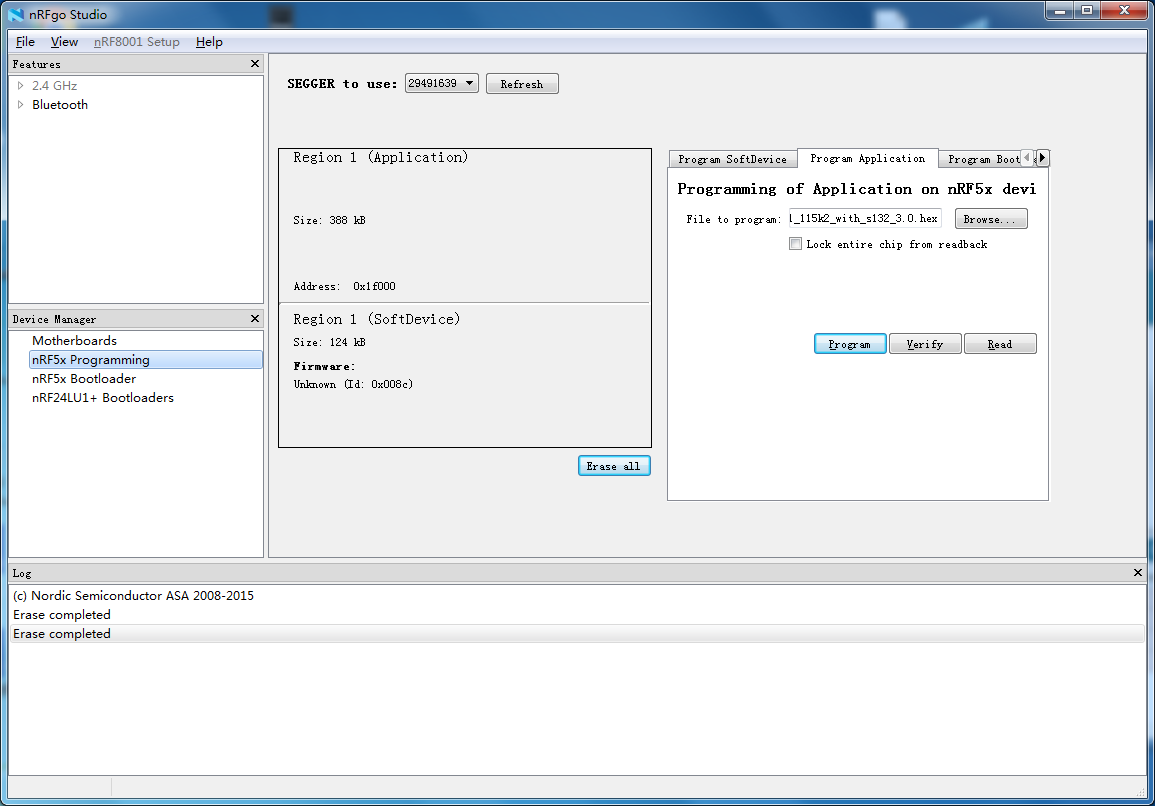Image resolution: width=1155 pixels, height=806 pixels.
Task: Click the Size: 388 kB text
Action: 329,220
